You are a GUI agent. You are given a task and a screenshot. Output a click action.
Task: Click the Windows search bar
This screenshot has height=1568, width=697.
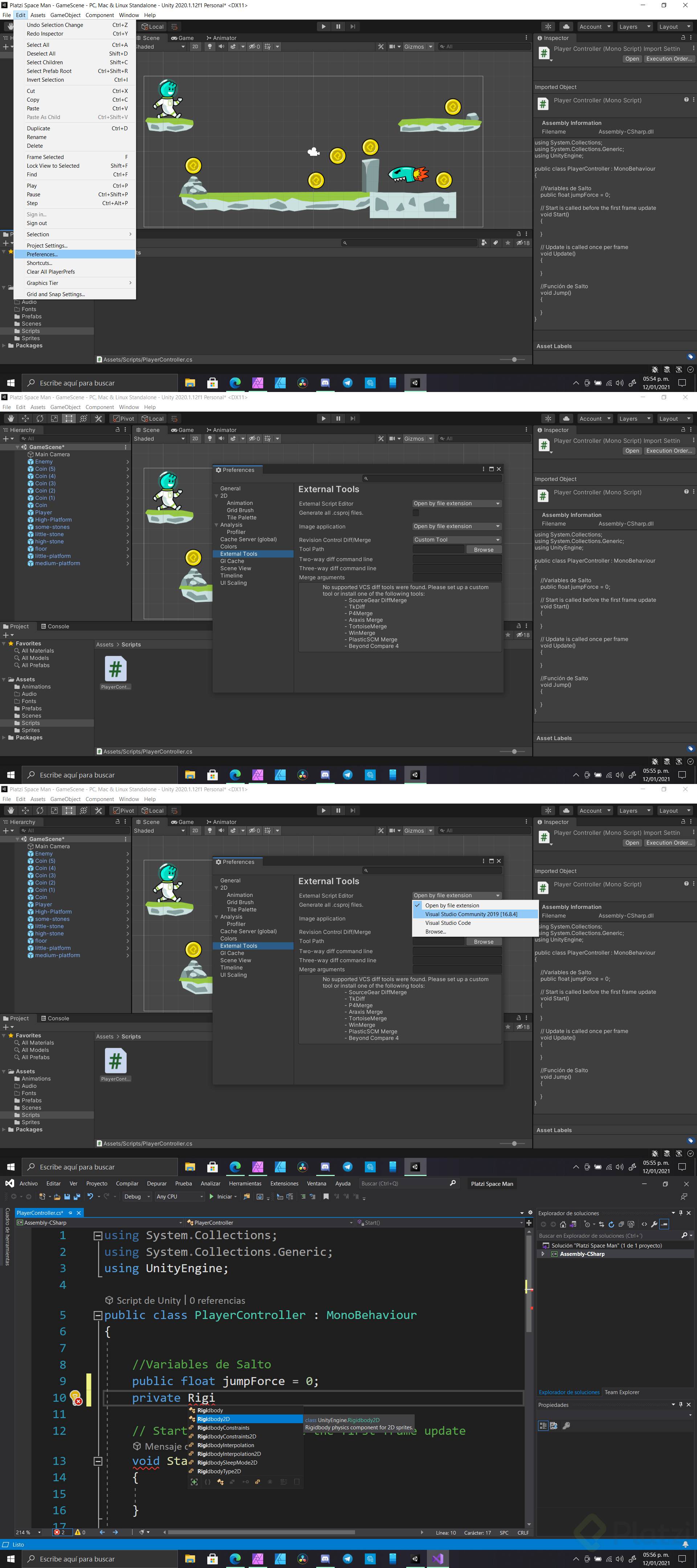[x=101, y=383]
